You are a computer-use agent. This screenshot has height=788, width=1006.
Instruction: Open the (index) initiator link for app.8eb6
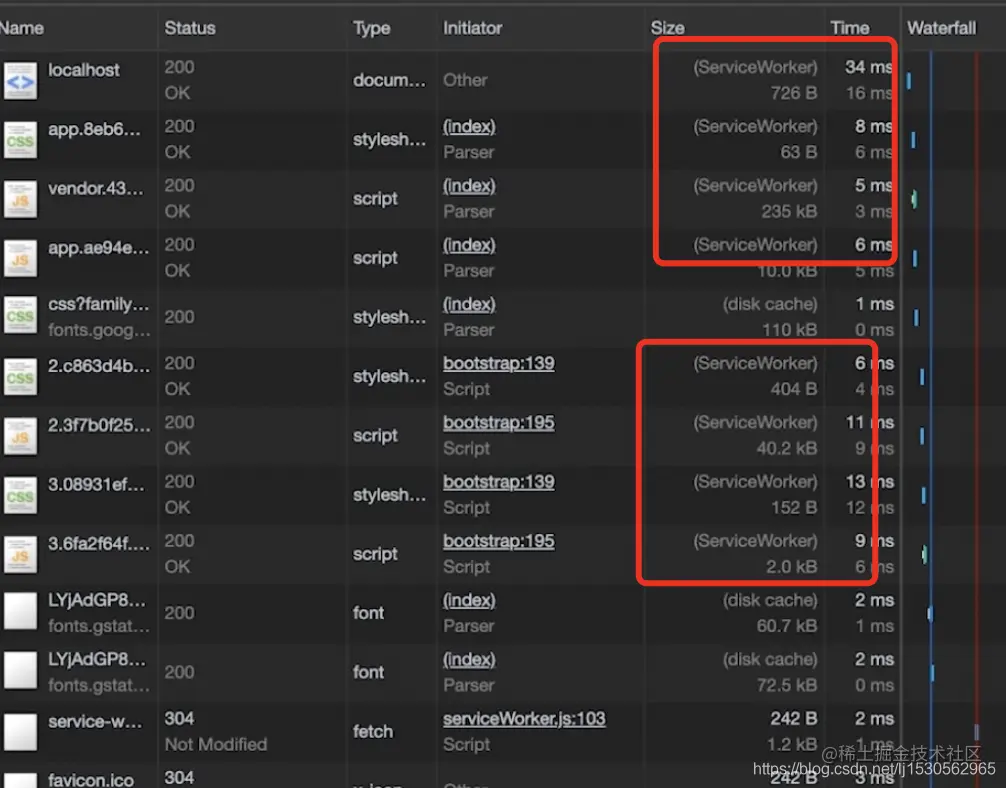[x=469, y=126]
